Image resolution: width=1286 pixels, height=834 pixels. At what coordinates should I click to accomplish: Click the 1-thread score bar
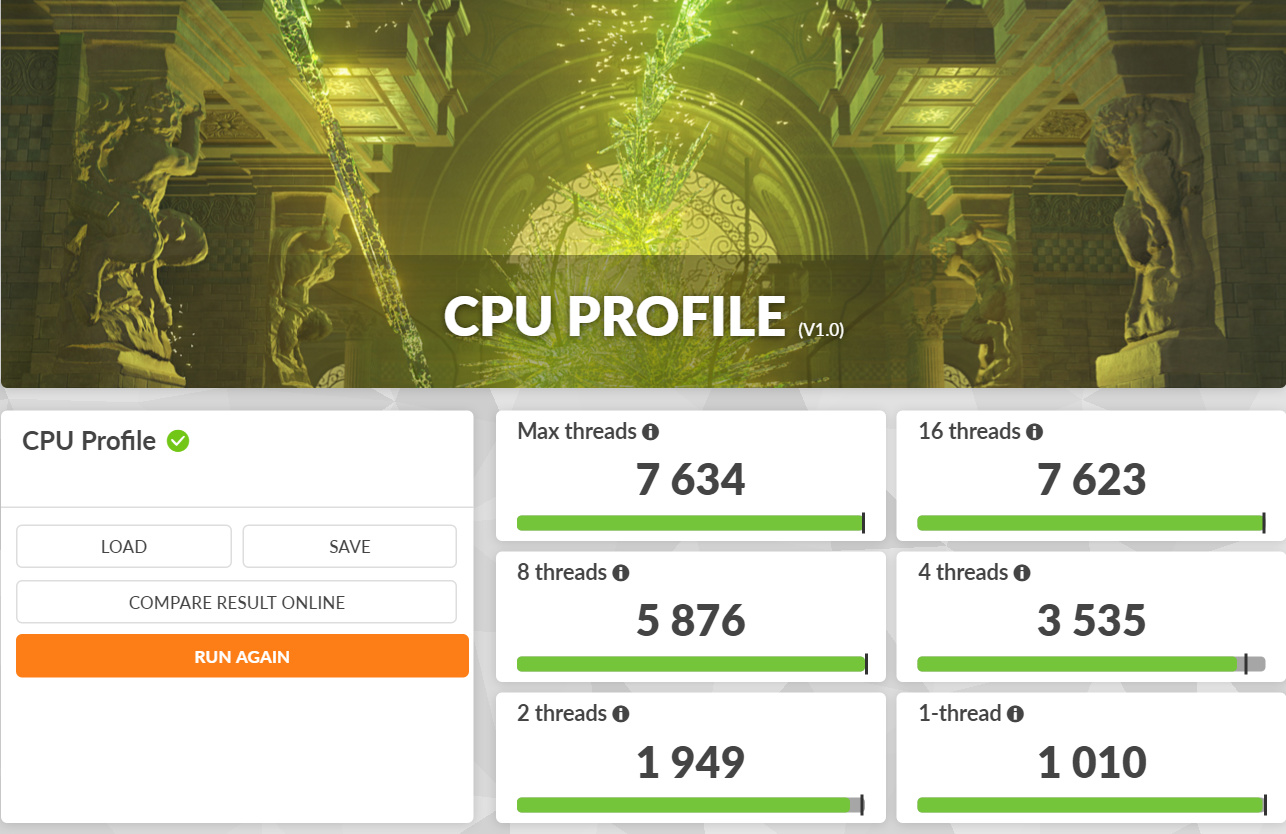click(1091, 805)
